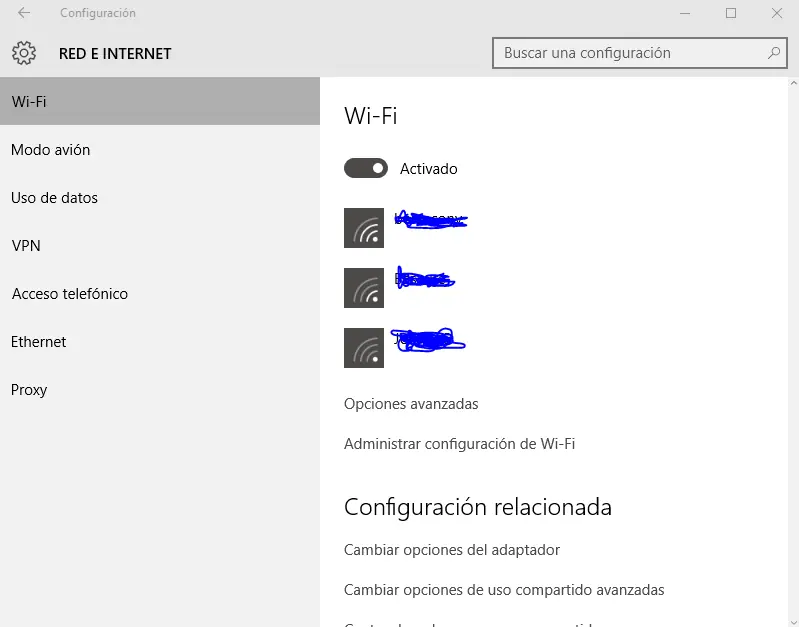Focus the Buscar una configuración search box
Screen dimensions: 799x627
pyautogui.click(x=640, y=53)
